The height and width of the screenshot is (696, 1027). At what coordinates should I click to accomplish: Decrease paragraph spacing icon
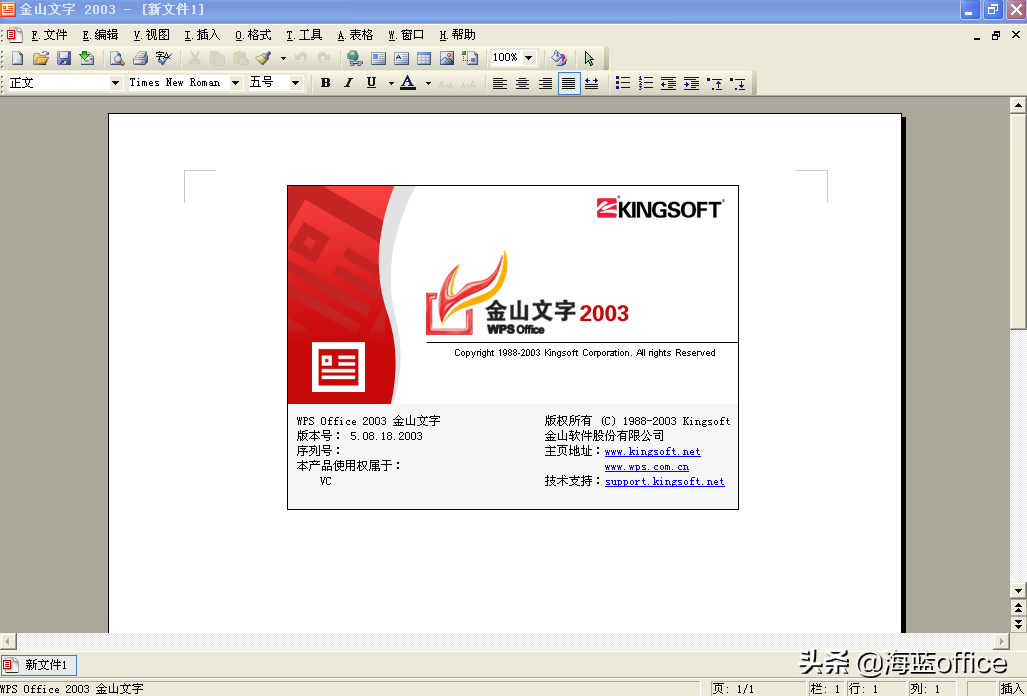coord(739,83)
